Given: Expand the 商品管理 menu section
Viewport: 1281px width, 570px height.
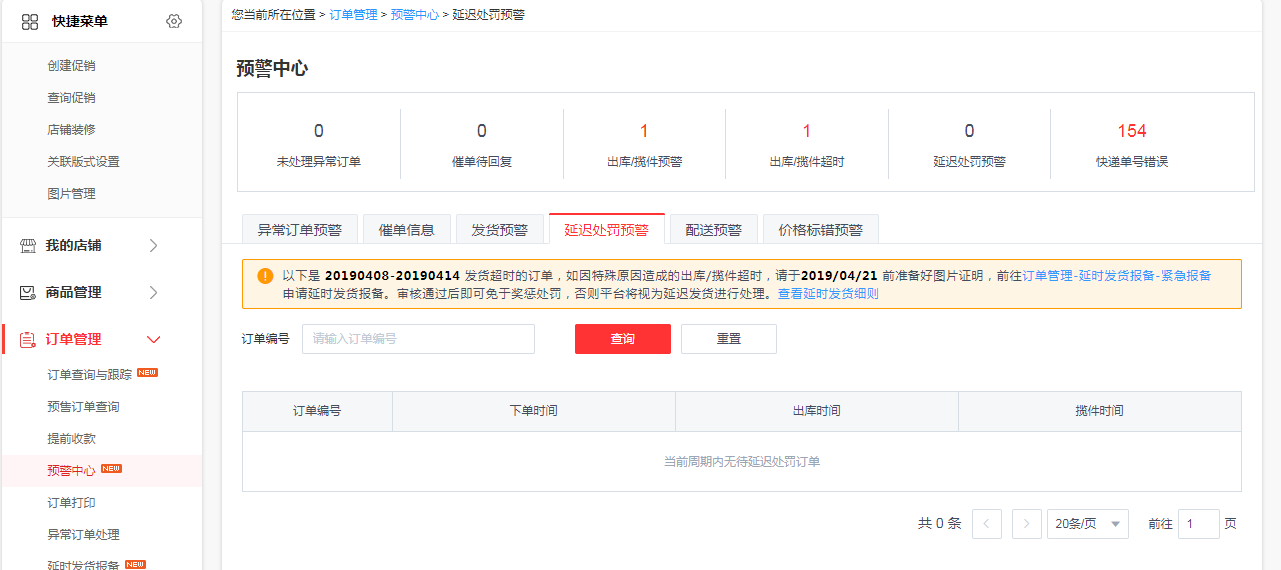Looking at the screenshot, I should coord(153,292).
